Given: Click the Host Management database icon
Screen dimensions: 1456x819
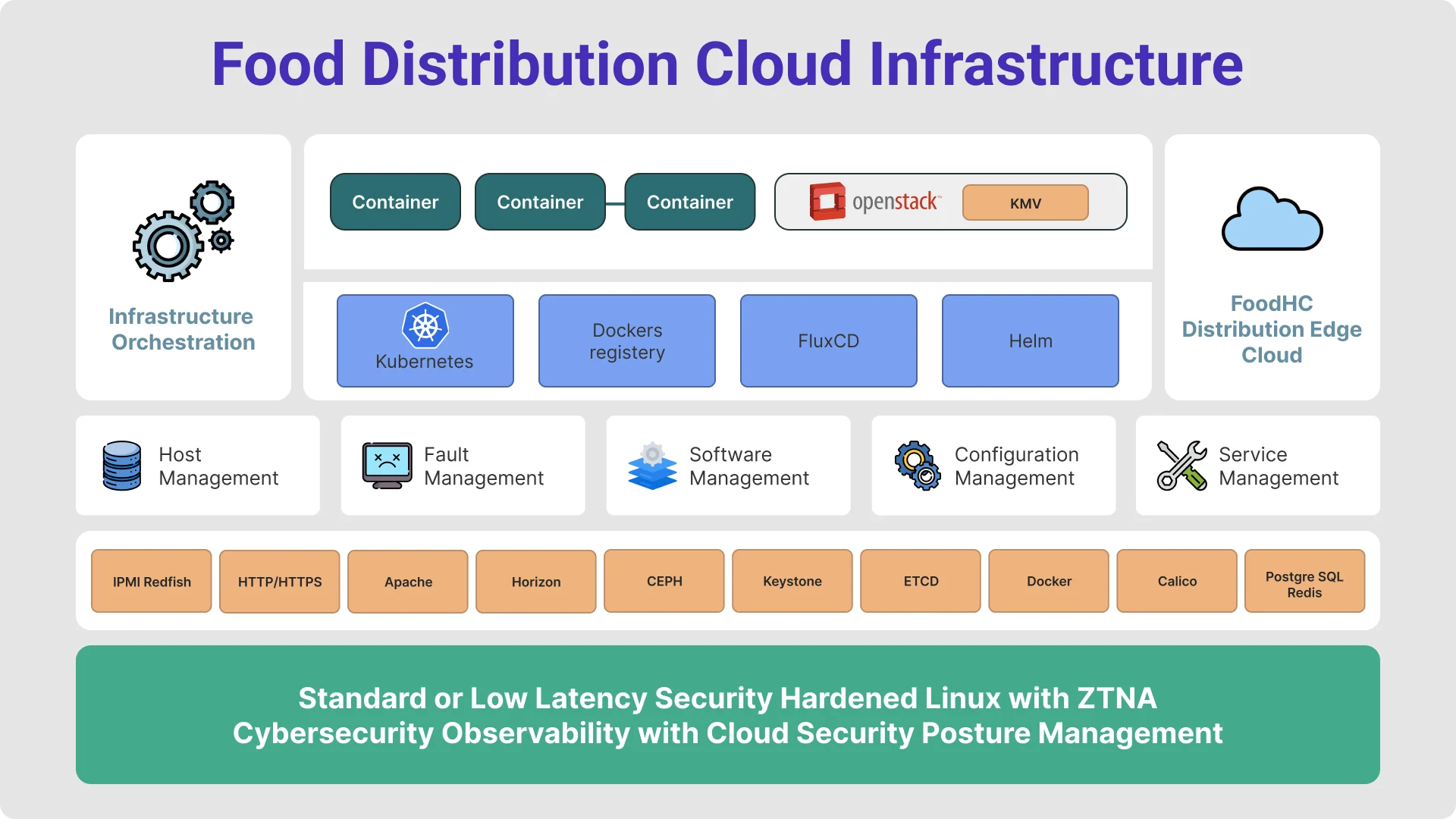Looking at the screenshot, I should coord(122,466).
